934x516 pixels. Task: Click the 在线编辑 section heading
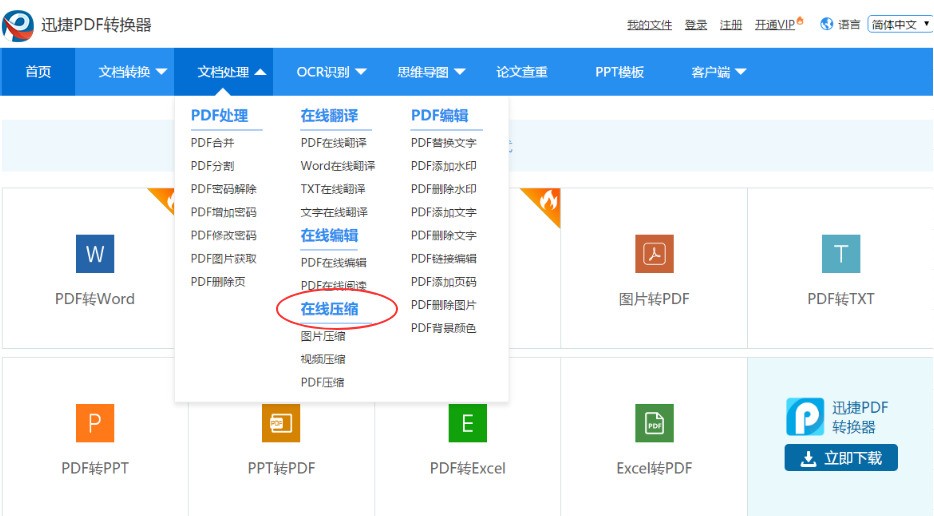click(x=329, y=235)
